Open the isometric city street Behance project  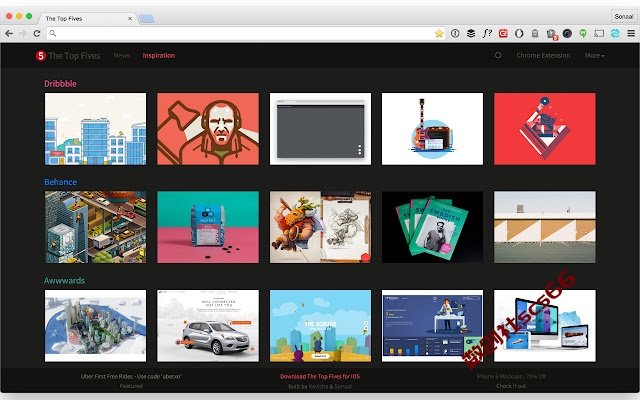pos(96,227)
